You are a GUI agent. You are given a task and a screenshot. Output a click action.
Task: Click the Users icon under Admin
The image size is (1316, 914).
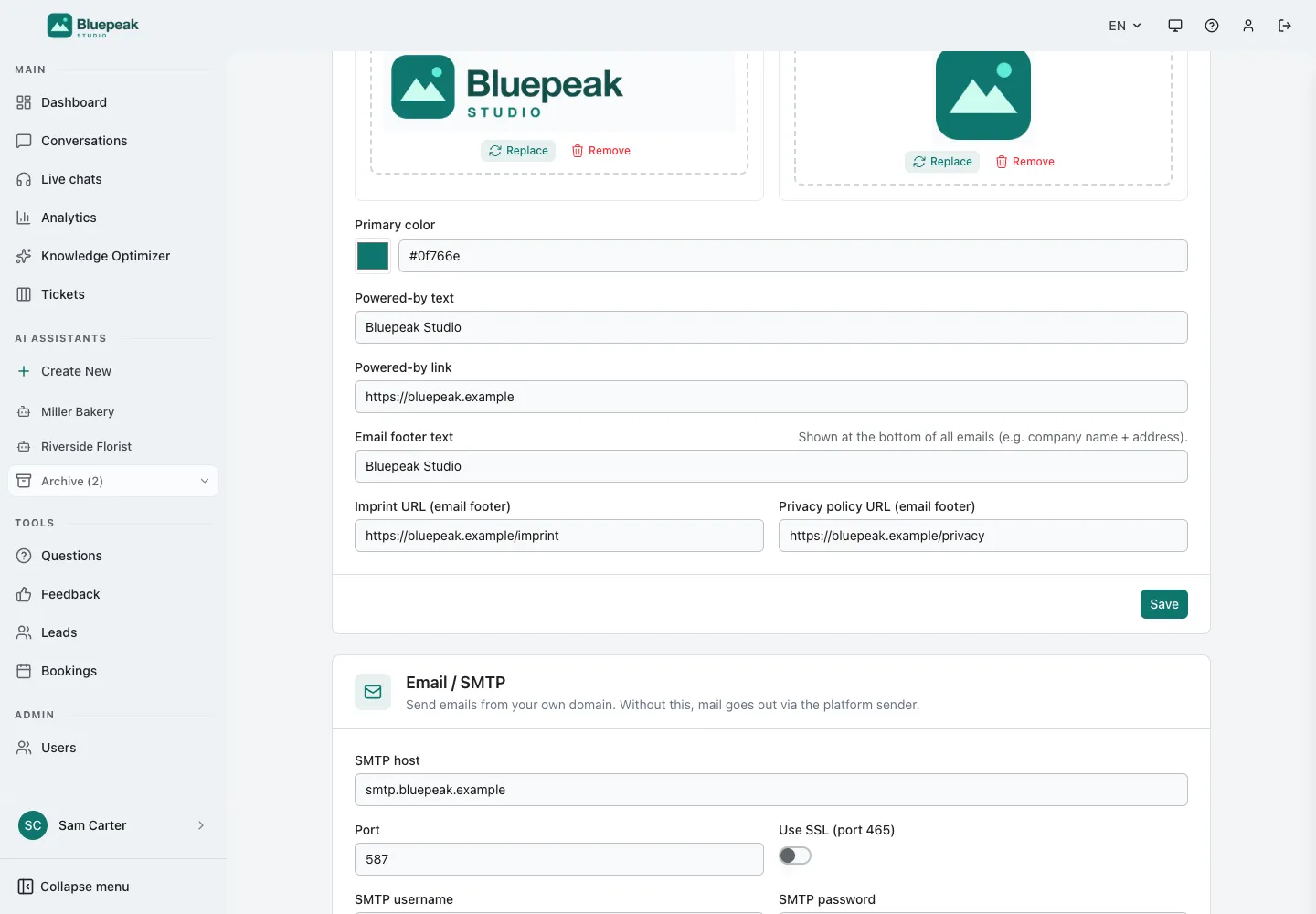24,748
